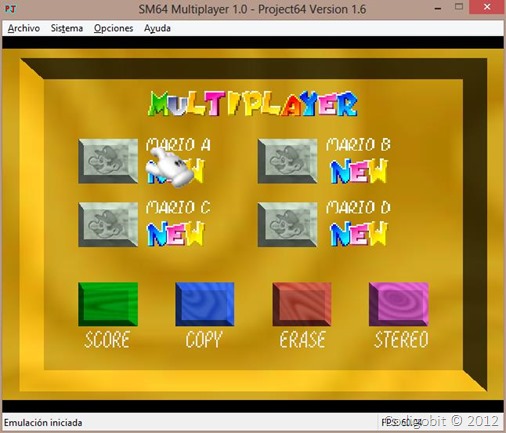Click the white glove cursor hand
506x433 pixels.
[171, 168]
